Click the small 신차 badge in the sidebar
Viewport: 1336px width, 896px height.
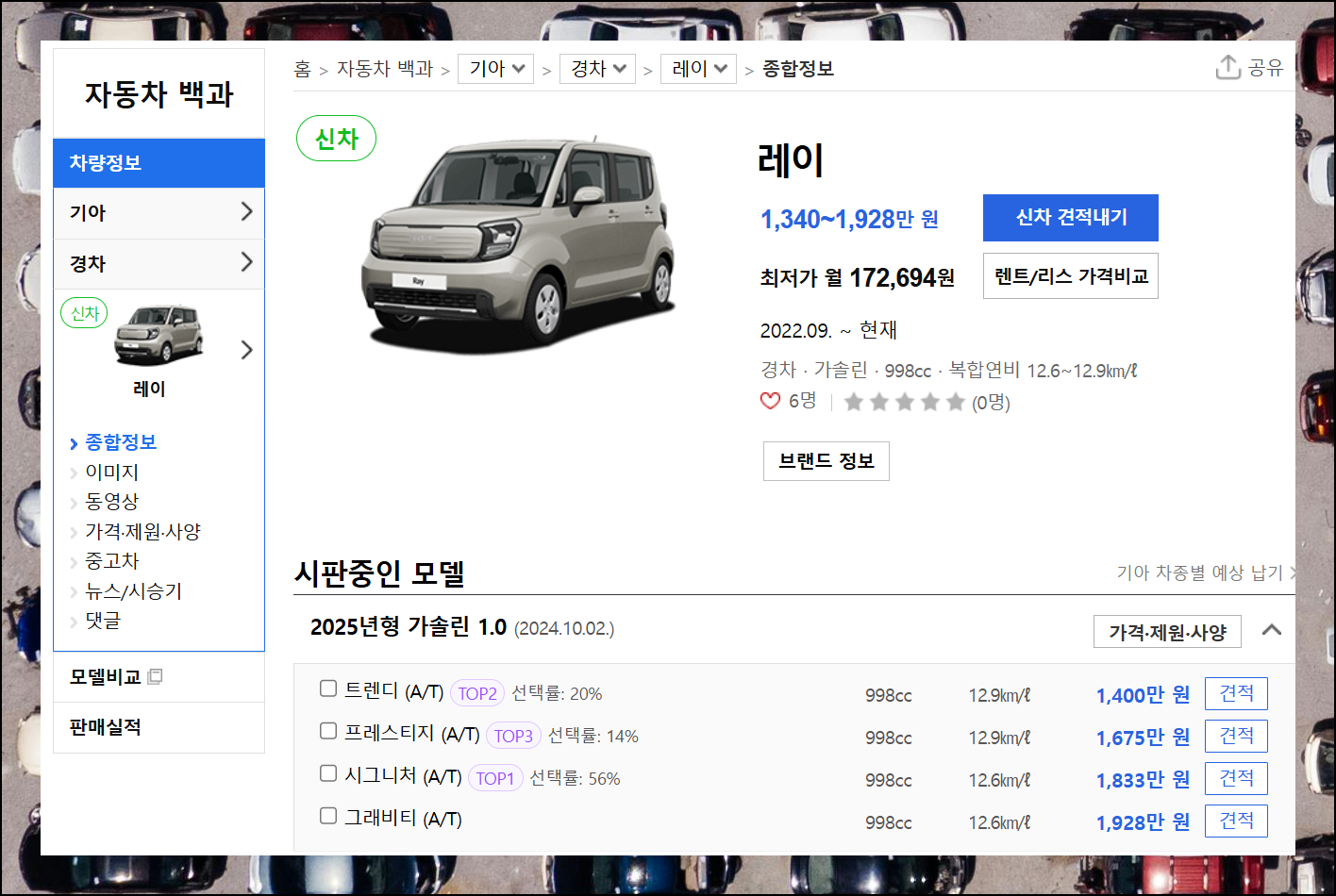click(x=85, y=313)
